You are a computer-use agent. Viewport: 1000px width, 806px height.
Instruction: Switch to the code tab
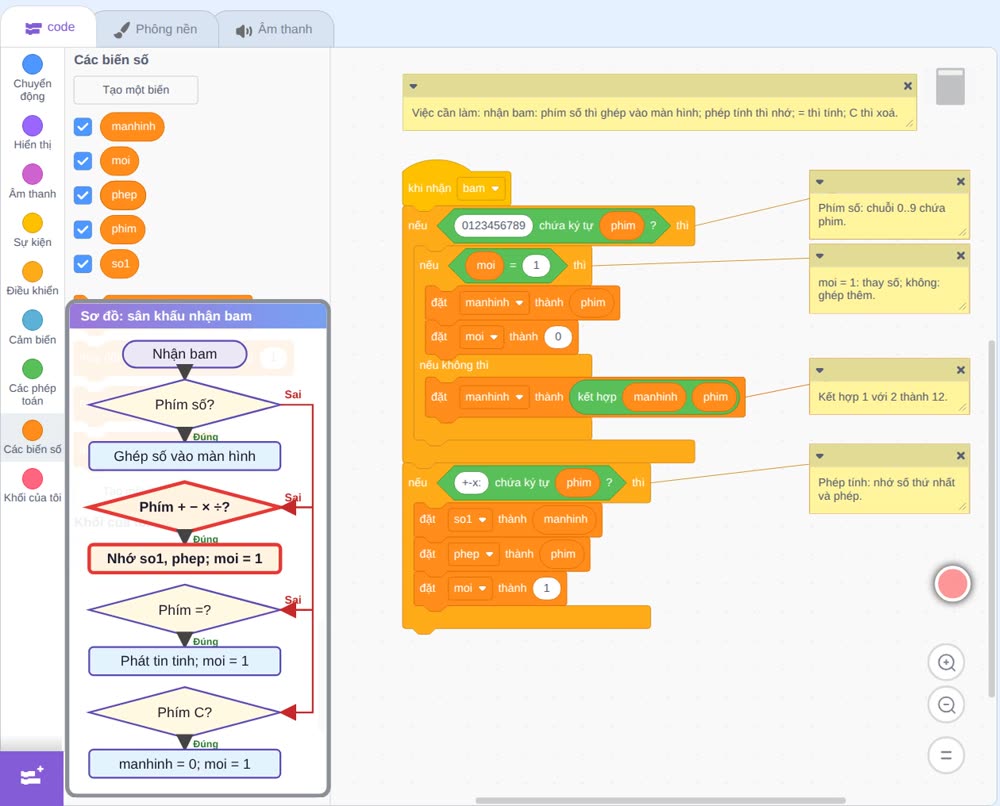click(50, 27)
